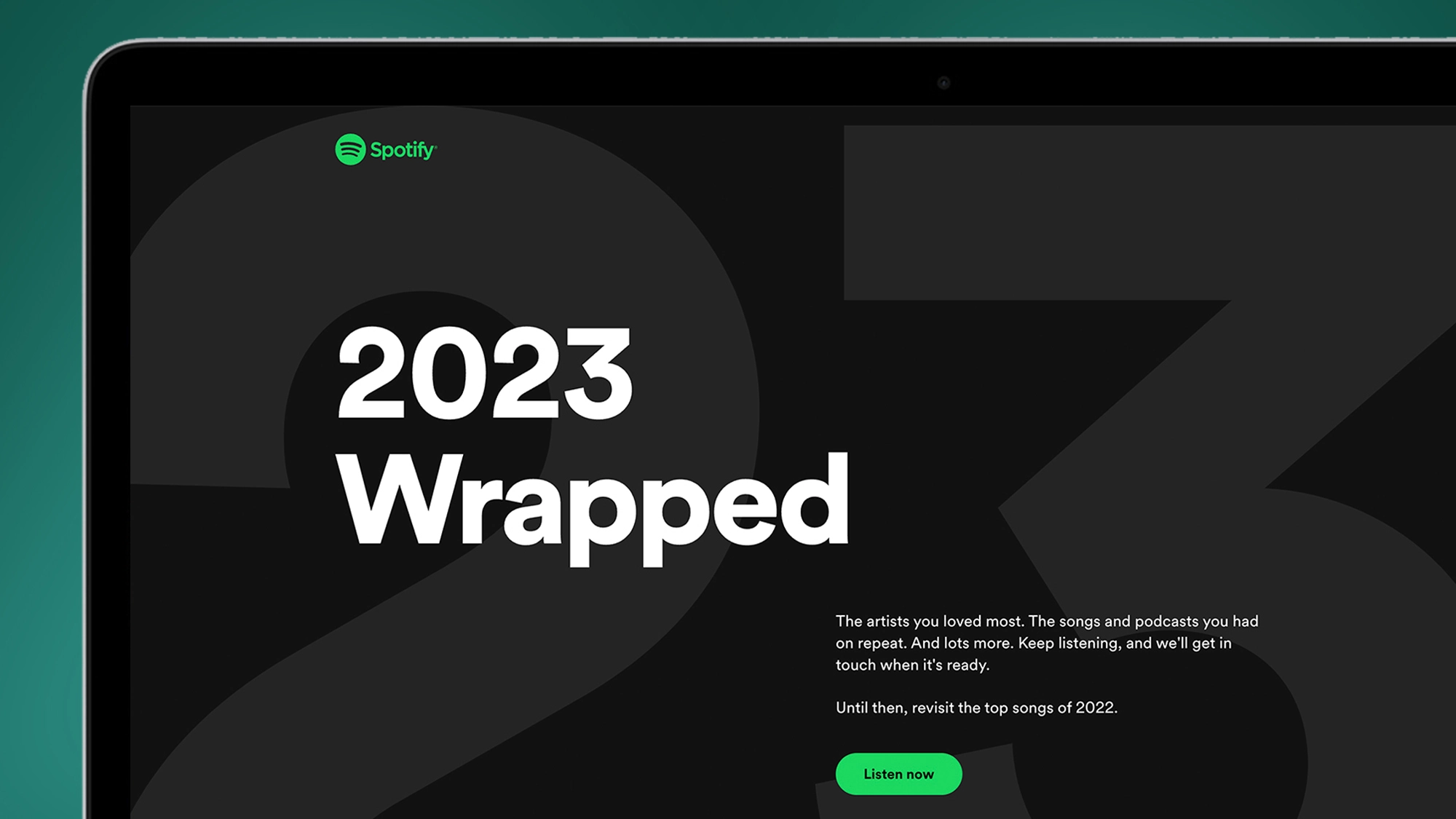Click "touch when it's ready" text line
The width and height of the screenshot is (1456, 819).
coord(912,665)
